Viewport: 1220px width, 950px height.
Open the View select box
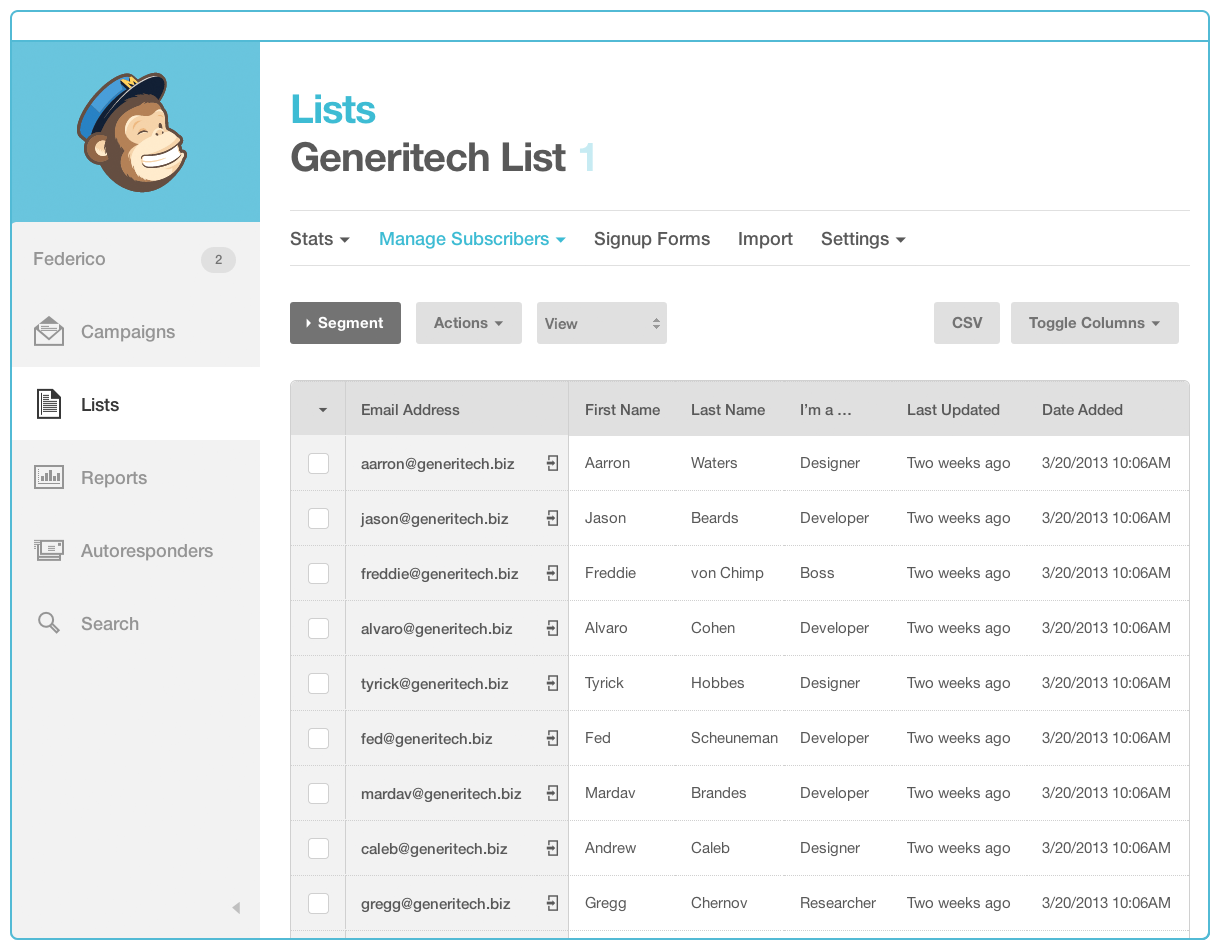[602, 323]
